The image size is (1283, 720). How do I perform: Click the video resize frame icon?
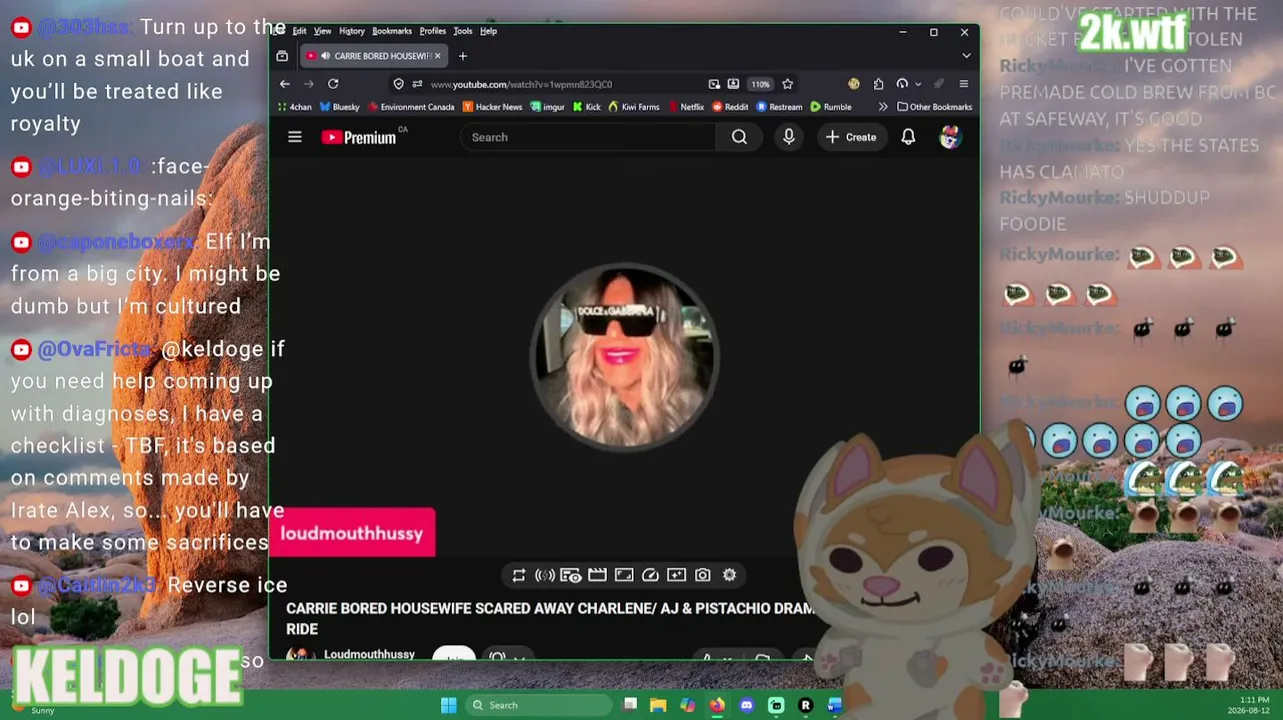click(624, 575)
